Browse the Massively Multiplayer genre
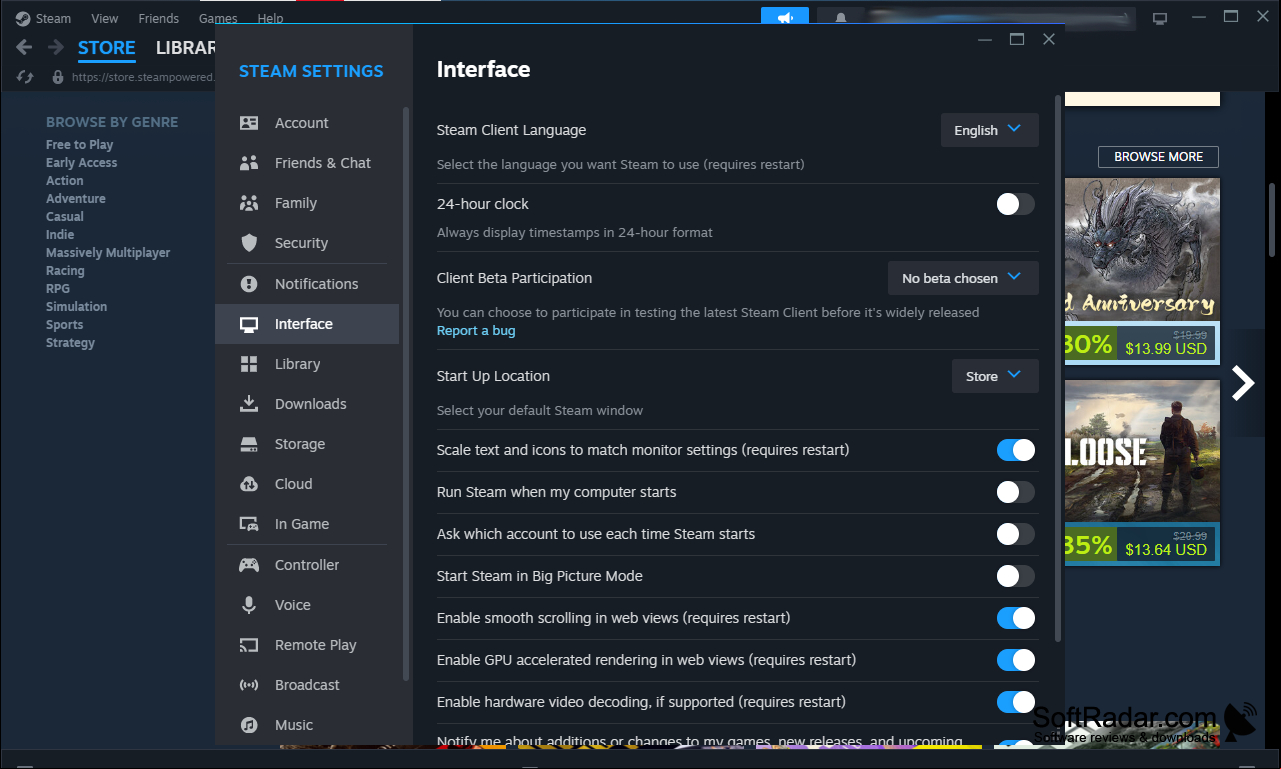 click(108, 253)
